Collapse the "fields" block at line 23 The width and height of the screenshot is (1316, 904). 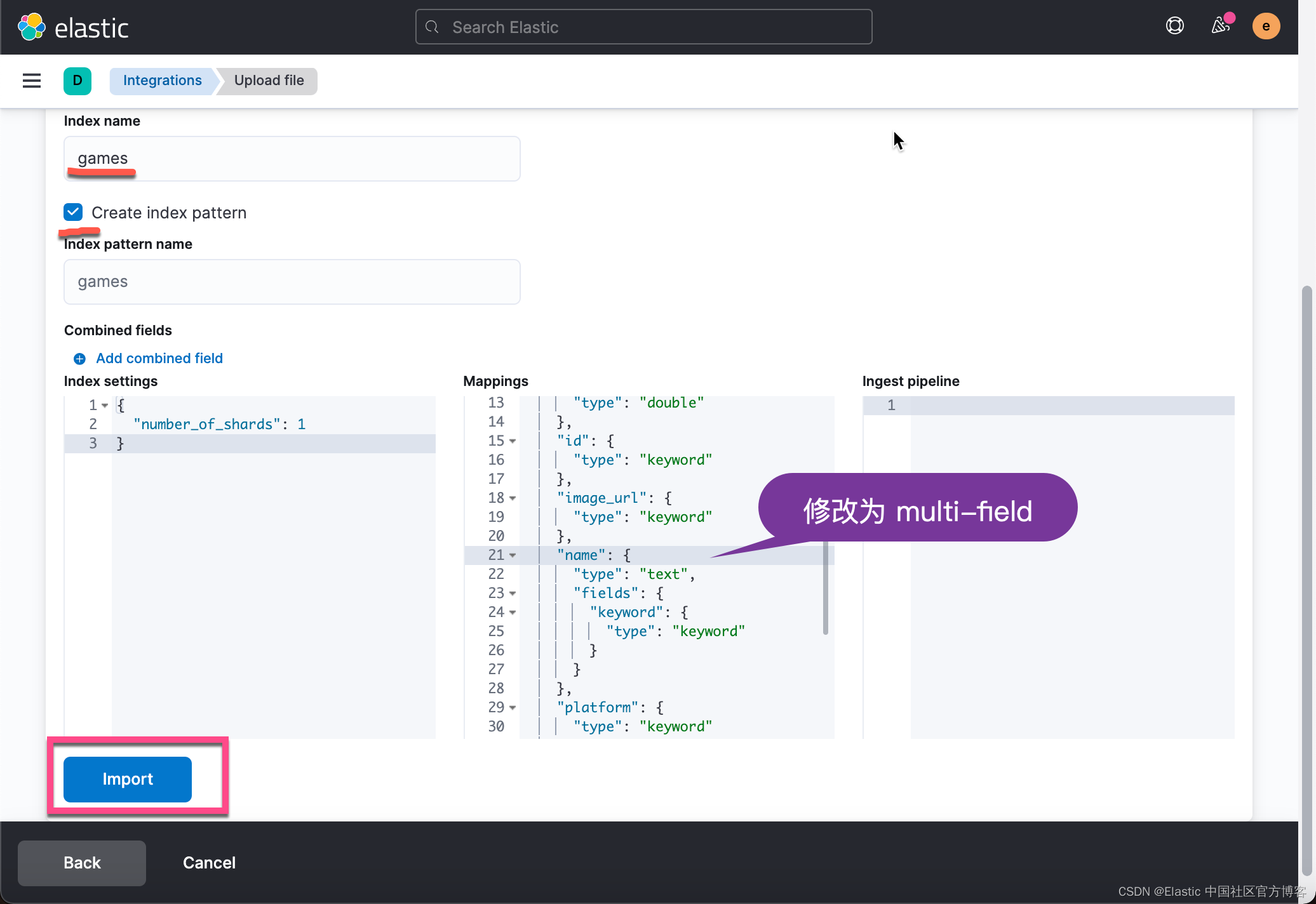[x=513, y=594]
